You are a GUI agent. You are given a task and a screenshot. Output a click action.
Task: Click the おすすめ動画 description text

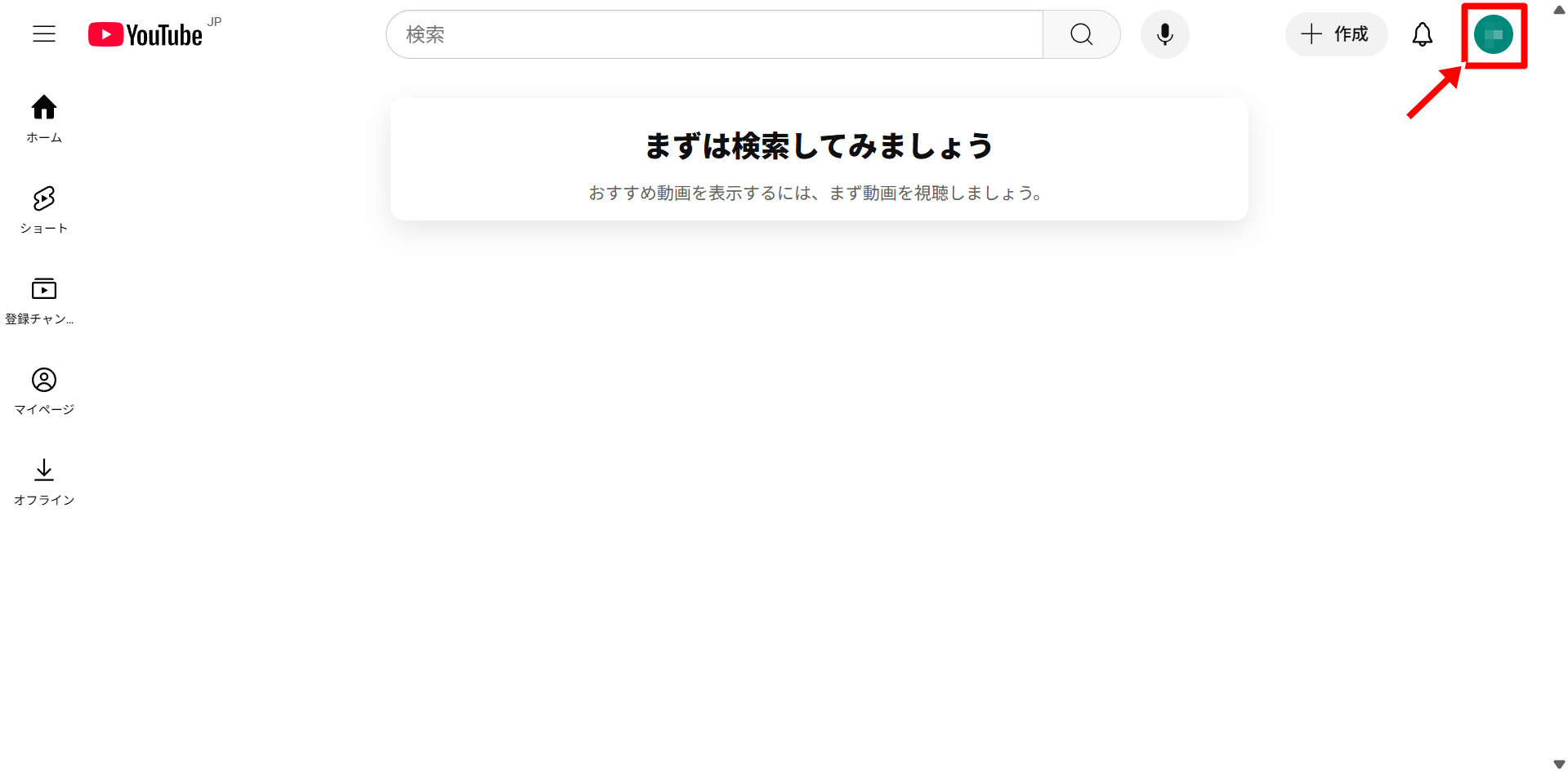point(815,194)
